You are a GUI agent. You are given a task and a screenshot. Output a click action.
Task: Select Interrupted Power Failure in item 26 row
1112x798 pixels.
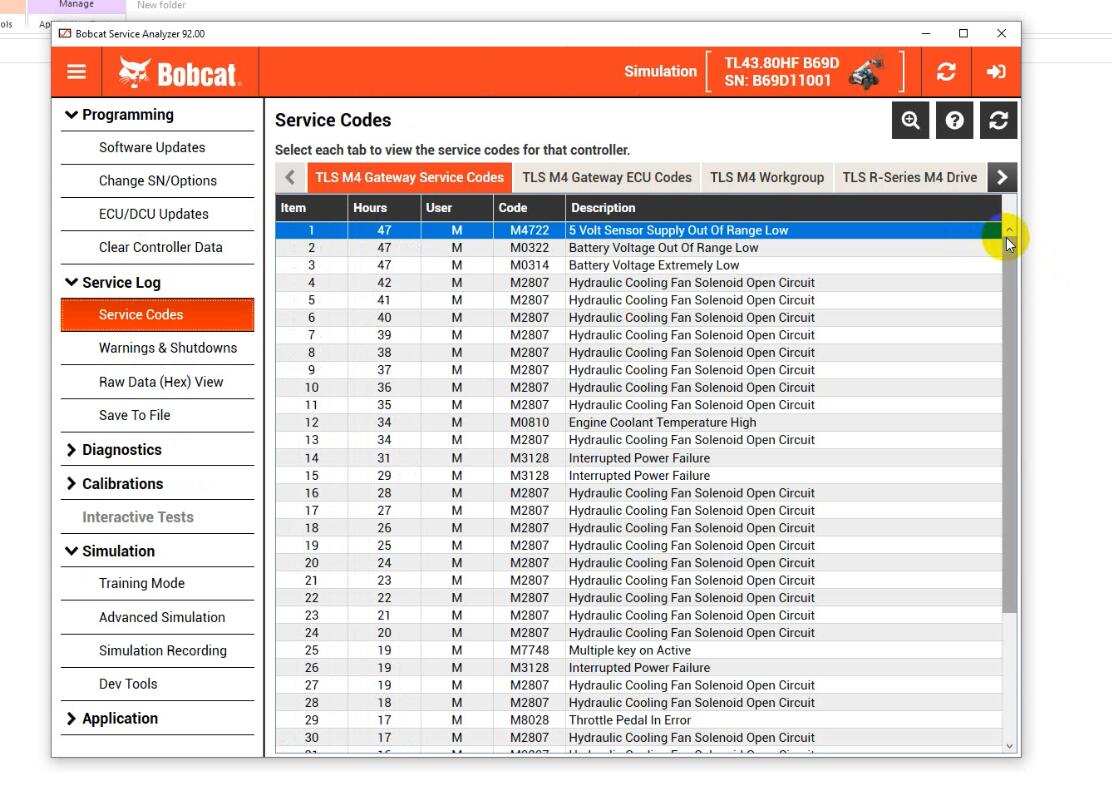click(x=638, y=667)
